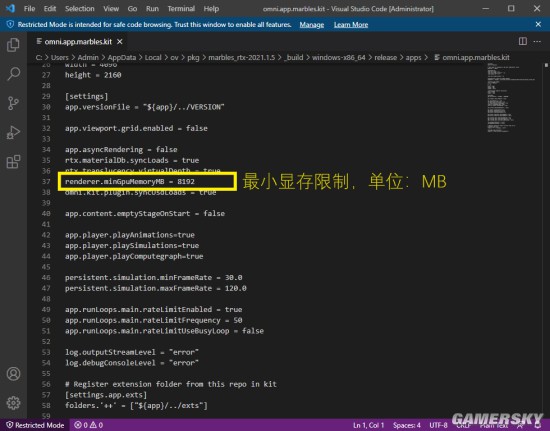The image size is (550, 431).
Task: Open the Explorer view in activity bar
Action: click(x=13, y=45)
